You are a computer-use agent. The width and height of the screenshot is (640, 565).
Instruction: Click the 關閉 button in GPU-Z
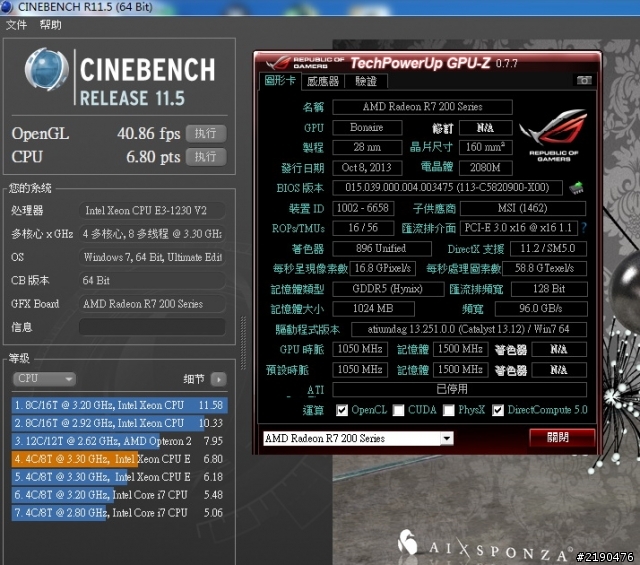tap(562, 437)
